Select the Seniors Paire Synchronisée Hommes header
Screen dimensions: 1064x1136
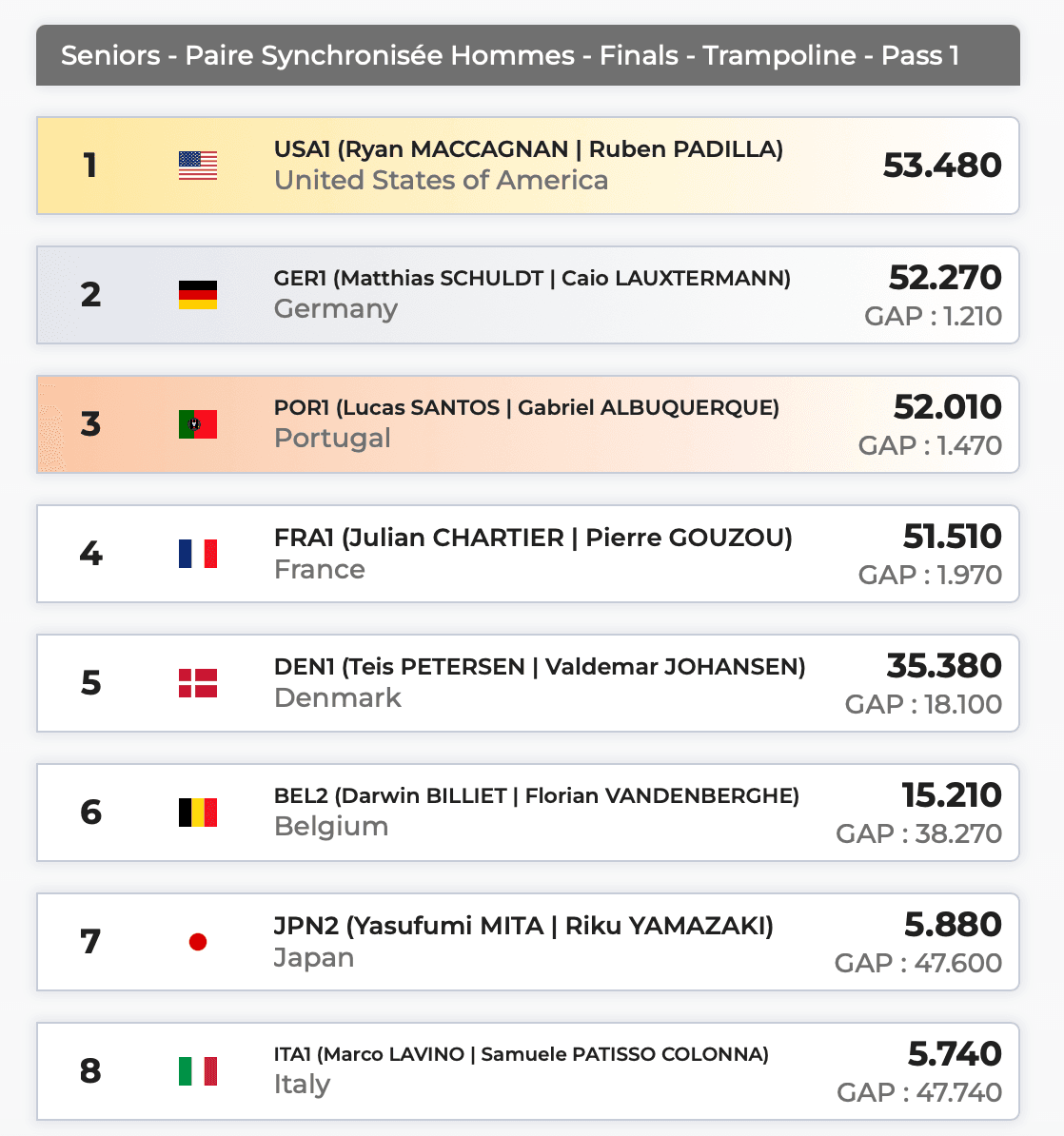(x=510, y=55)
